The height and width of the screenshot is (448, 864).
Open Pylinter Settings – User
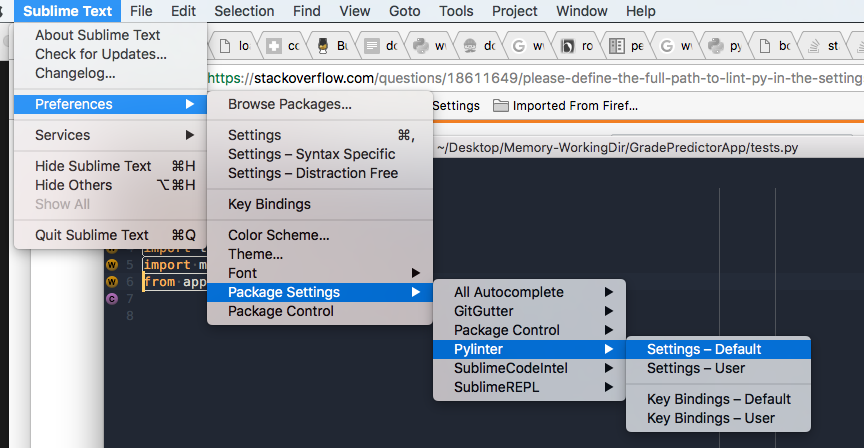[x=719, y=368]
